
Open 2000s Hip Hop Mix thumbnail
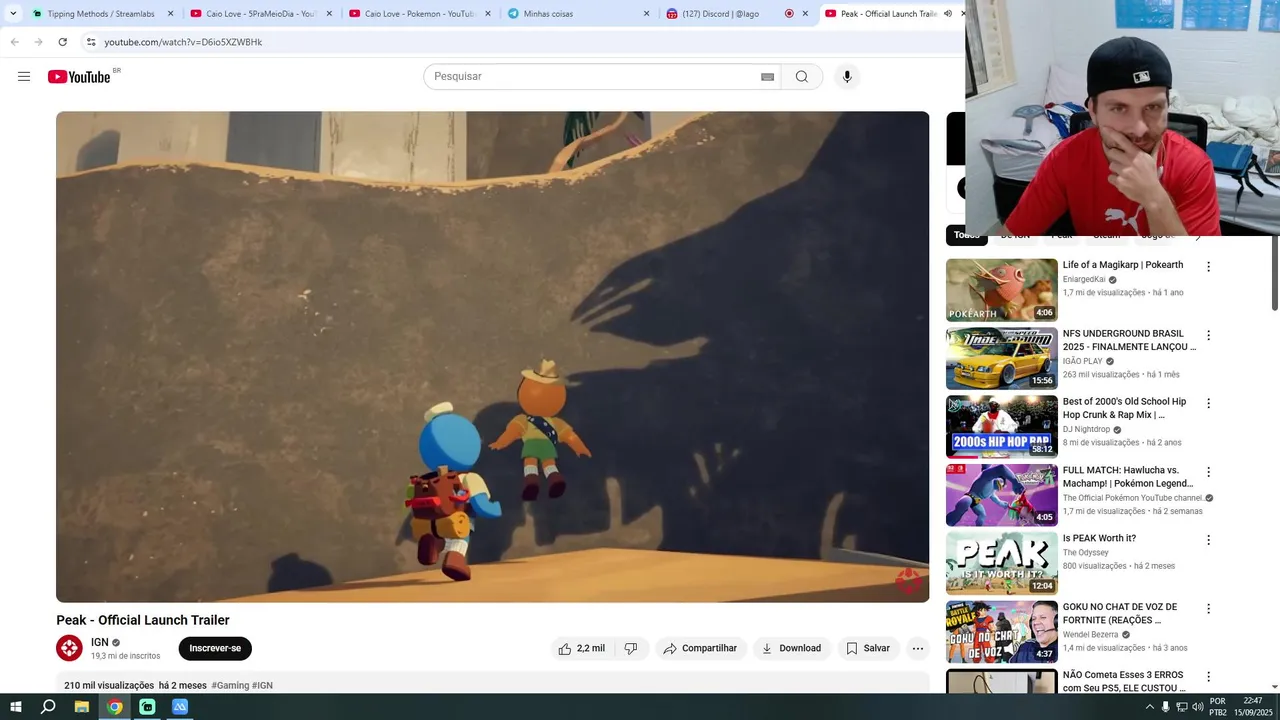(x=1001, y=426)
